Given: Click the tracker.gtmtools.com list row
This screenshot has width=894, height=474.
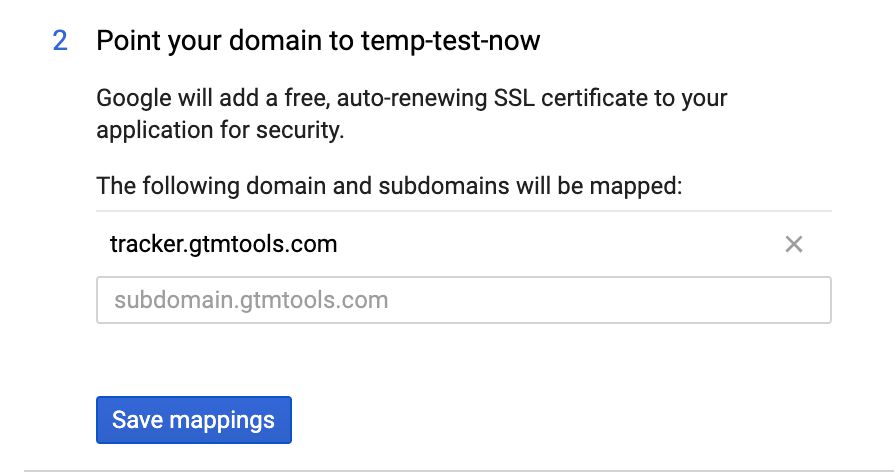Looking at the screenshot, I should pyautogui.click(x=464, y=244).
